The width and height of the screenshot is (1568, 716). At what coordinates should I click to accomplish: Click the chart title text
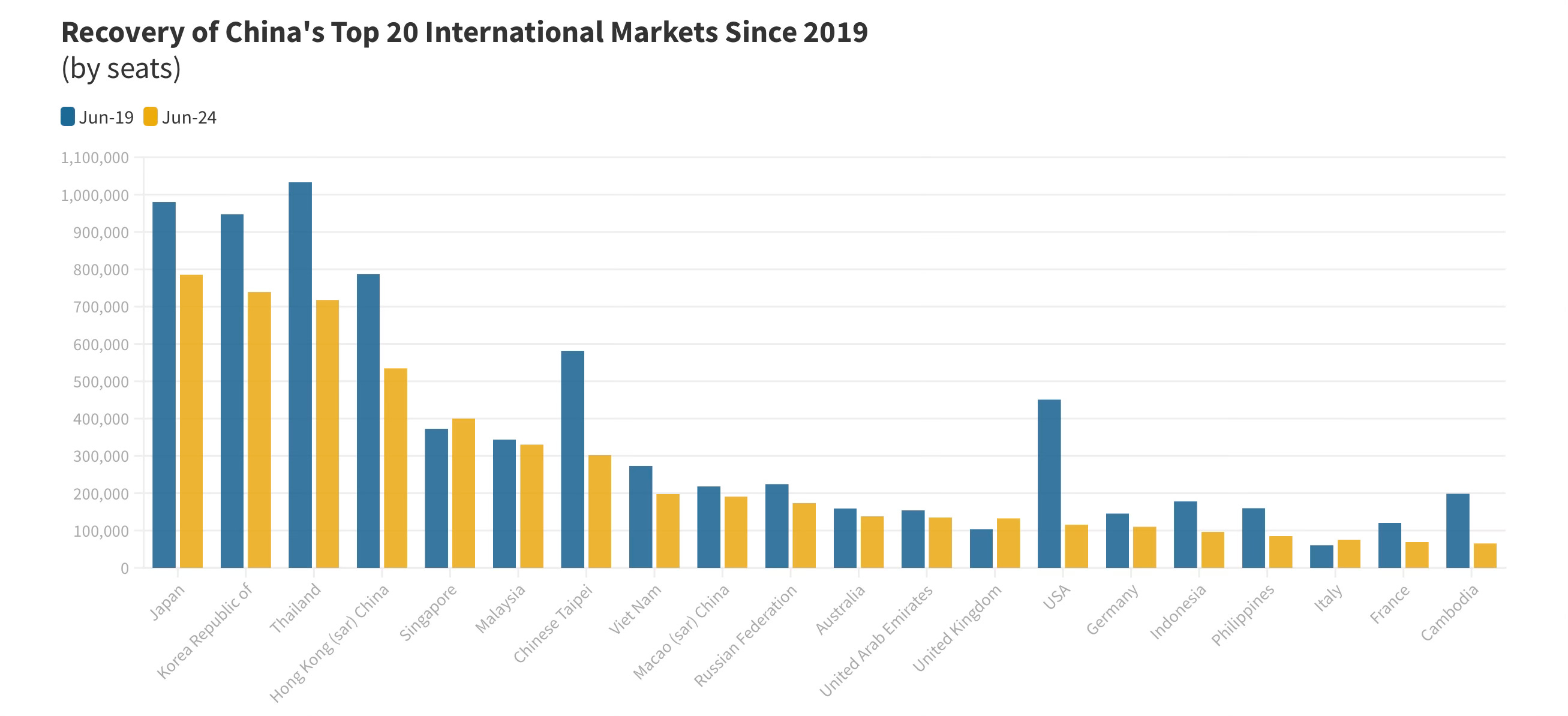[x=464, y=32]
